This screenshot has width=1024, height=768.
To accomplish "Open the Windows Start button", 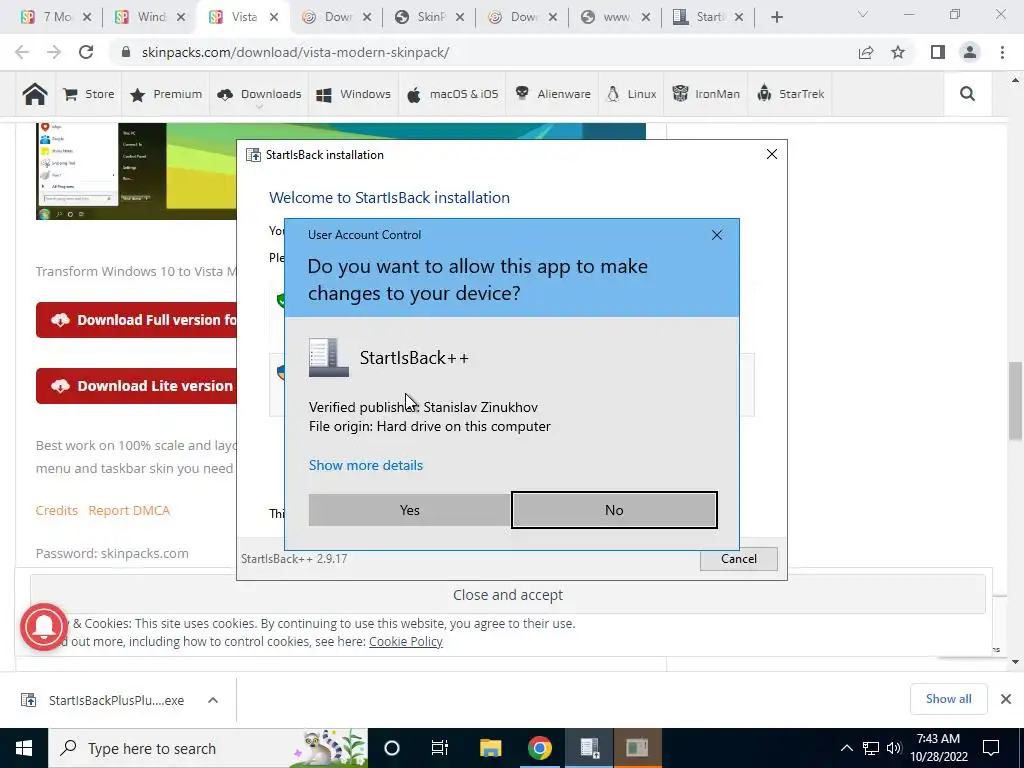I will [24, 748].
